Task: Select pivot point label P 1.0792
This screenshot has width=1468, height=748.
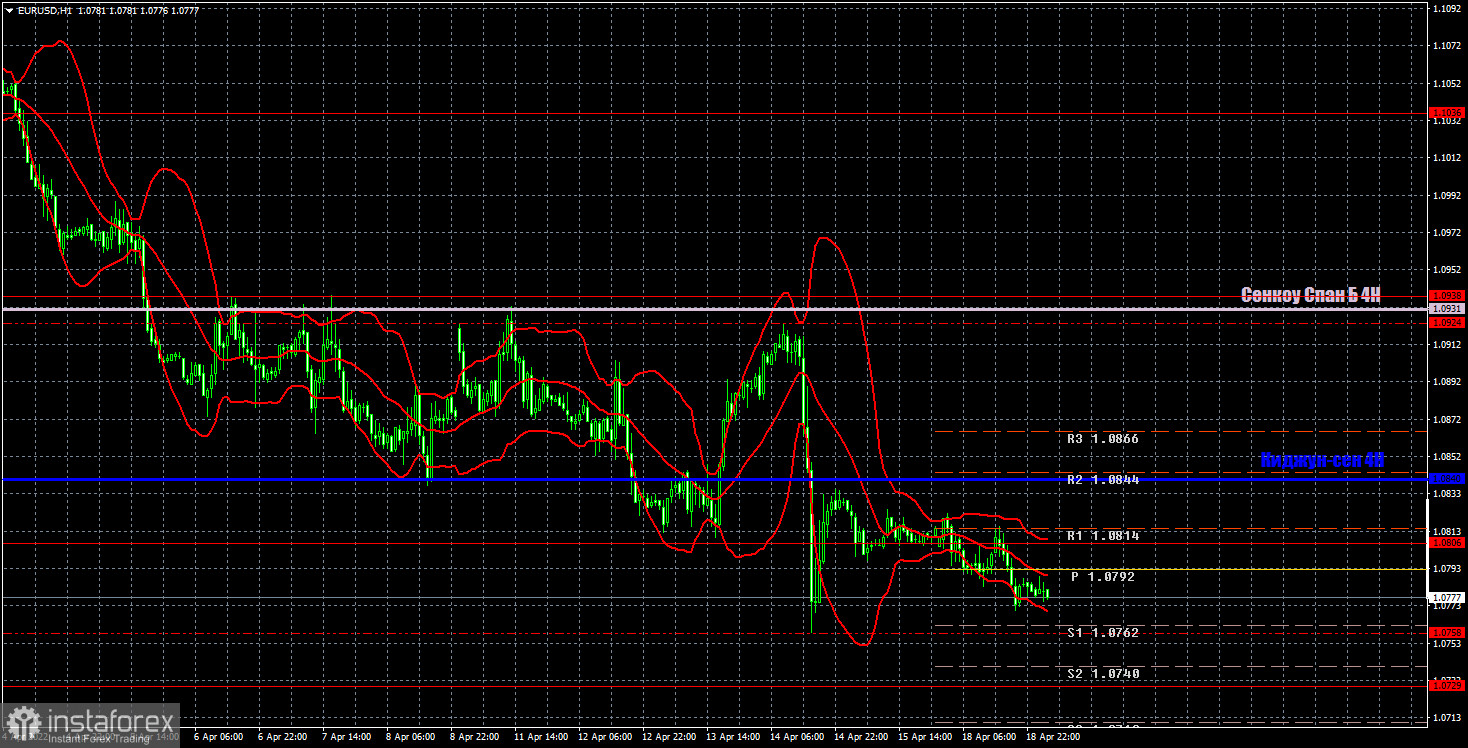Action: pos(1103,577)
